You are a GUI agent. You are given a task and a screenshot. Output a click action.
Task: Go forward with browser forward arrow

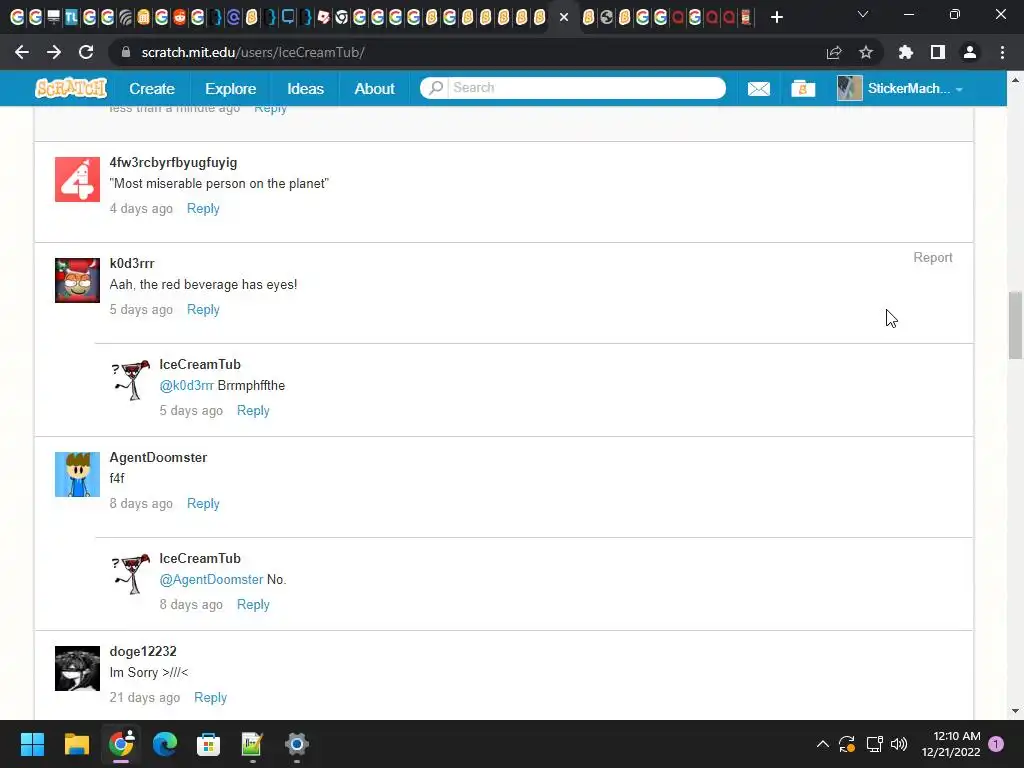click(54, 52)
